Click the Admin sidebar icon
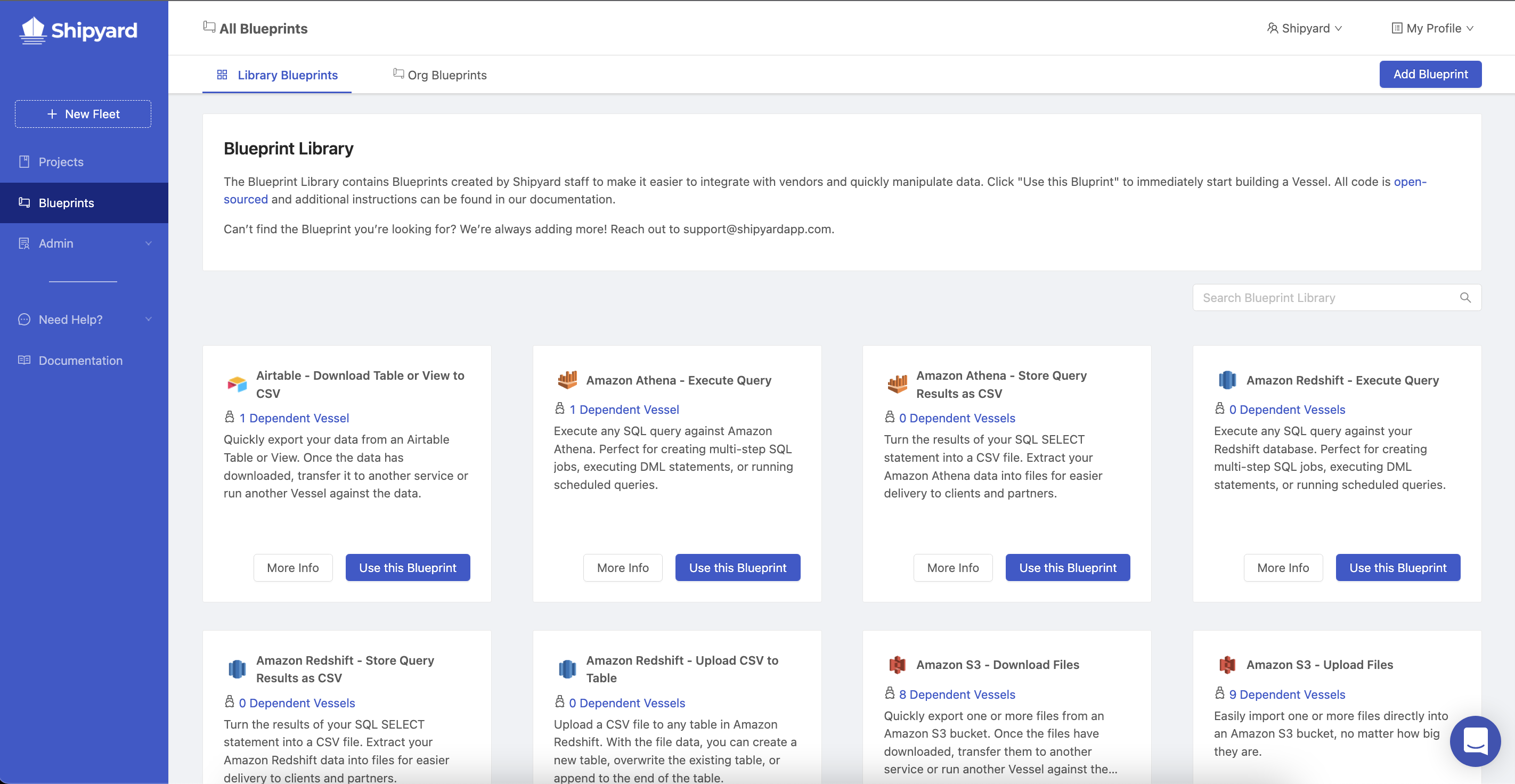The width and height of the screenshot is (1515, 784). [24, 243]
